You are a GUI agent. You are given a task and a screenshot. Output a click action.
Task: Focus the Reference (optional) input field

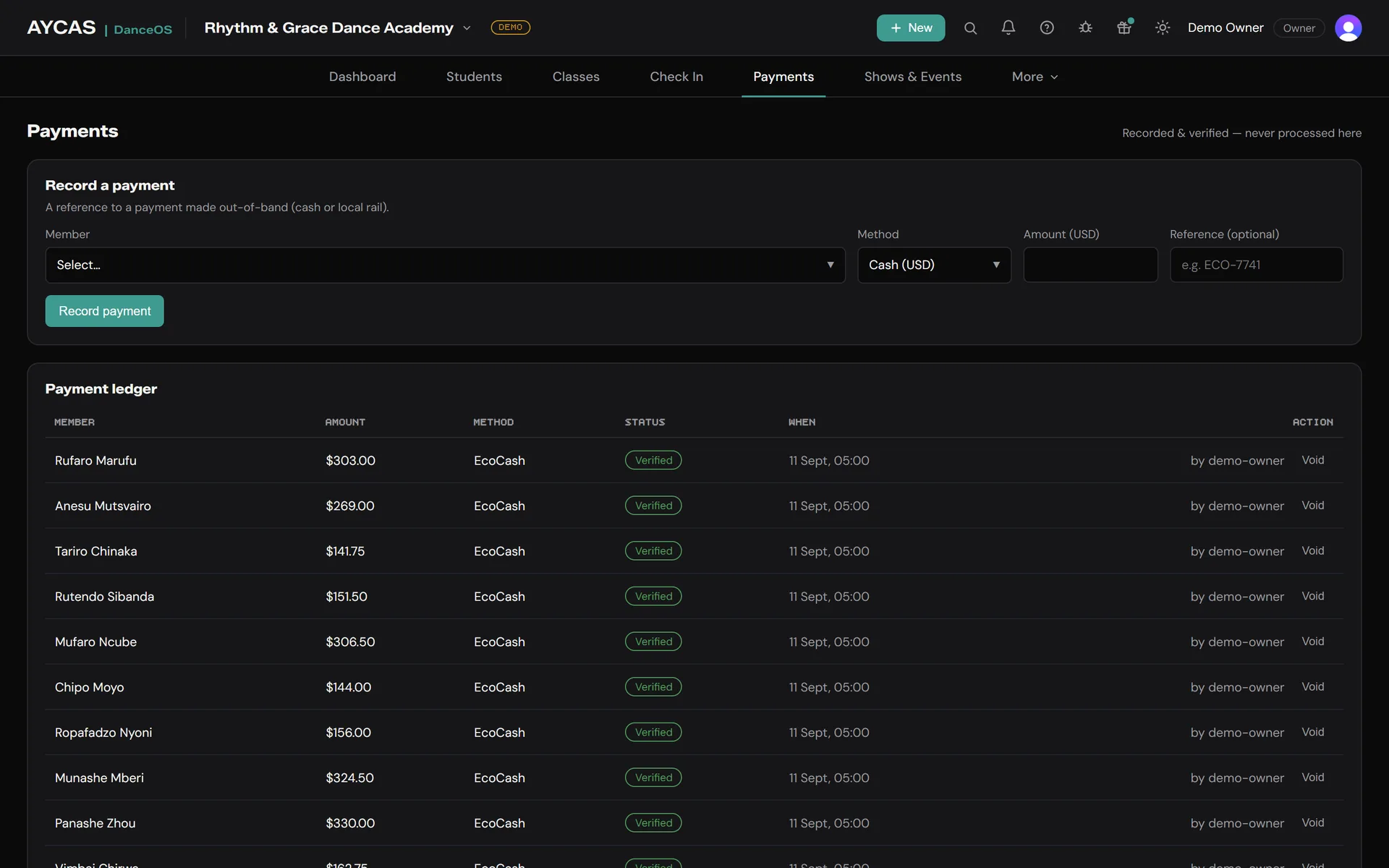tap(1257, 265)
